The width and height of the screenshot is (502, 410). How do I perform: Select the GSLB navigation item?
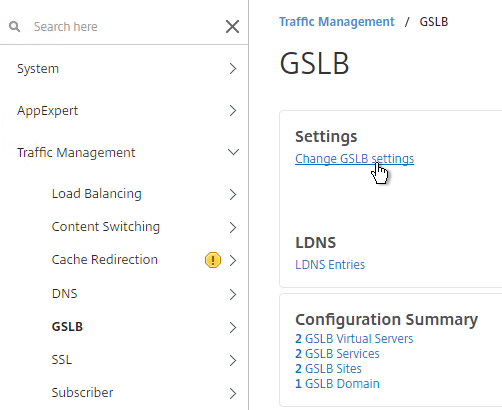[x=67, y=327]
